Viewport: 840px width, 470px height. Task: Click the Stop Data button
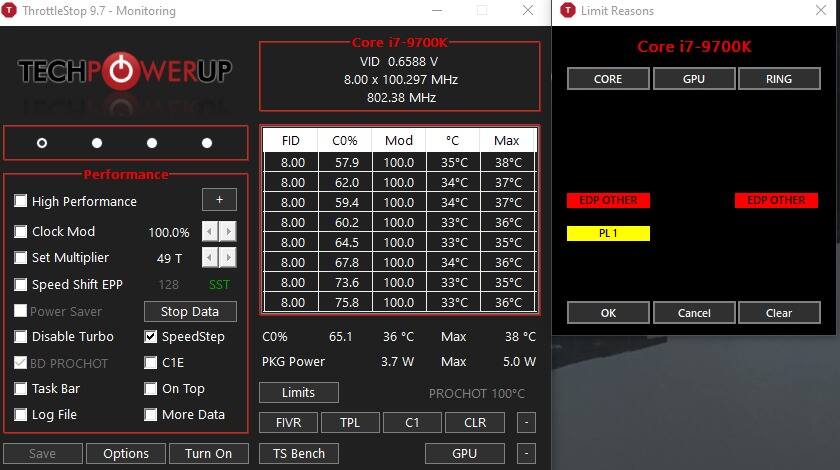point(190,311)
